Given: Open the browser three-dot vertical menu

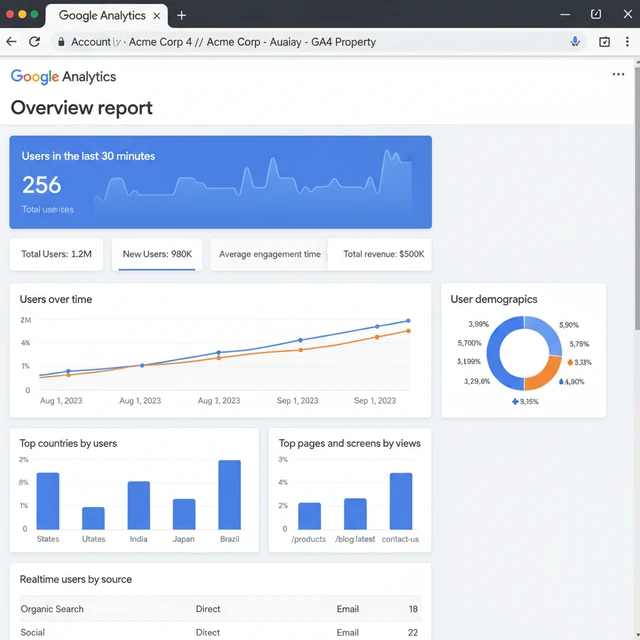Looking at the screenshot, I should tap(627, 42).
